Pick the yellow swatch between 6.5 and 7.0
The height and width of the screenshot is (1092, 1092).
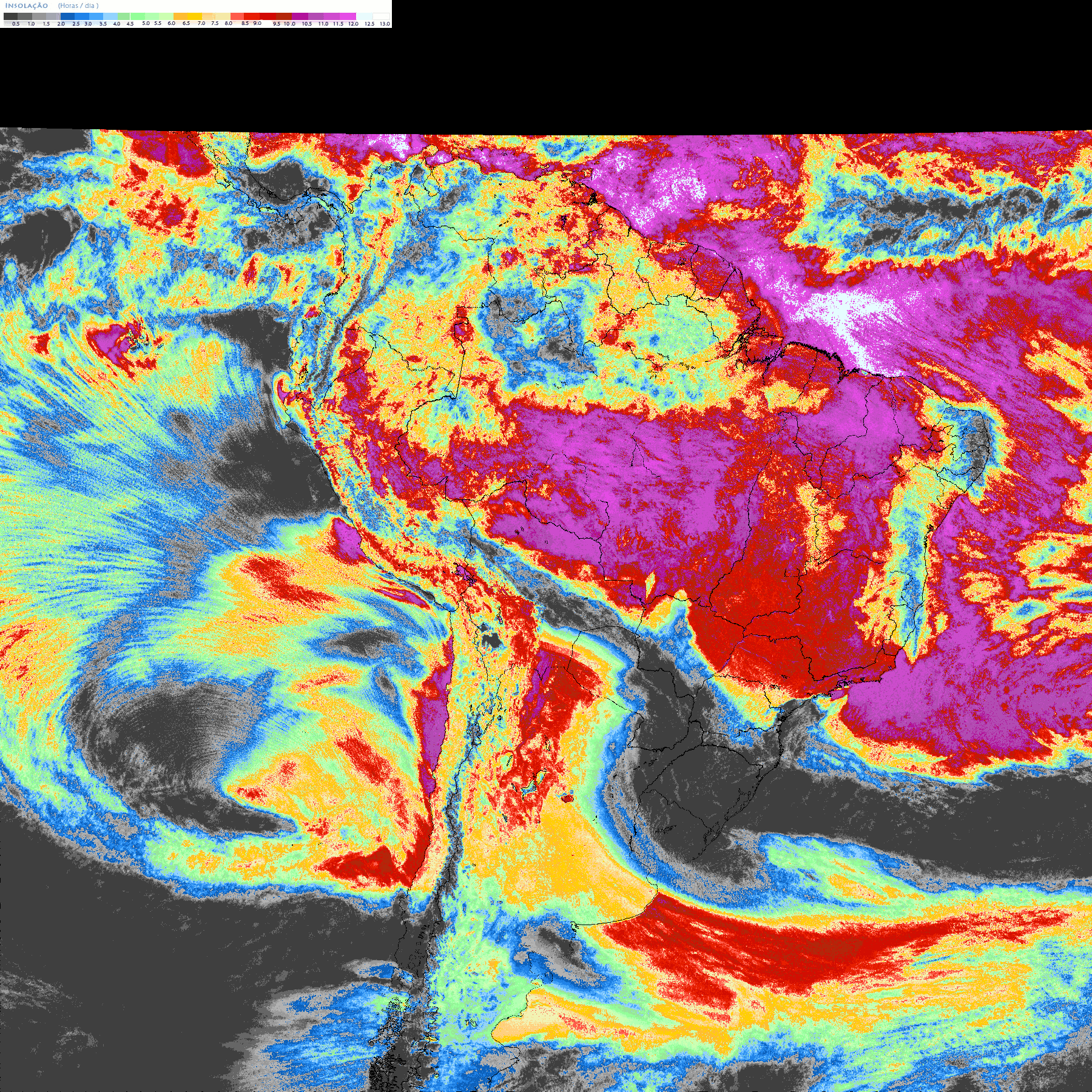coord(195,16)
